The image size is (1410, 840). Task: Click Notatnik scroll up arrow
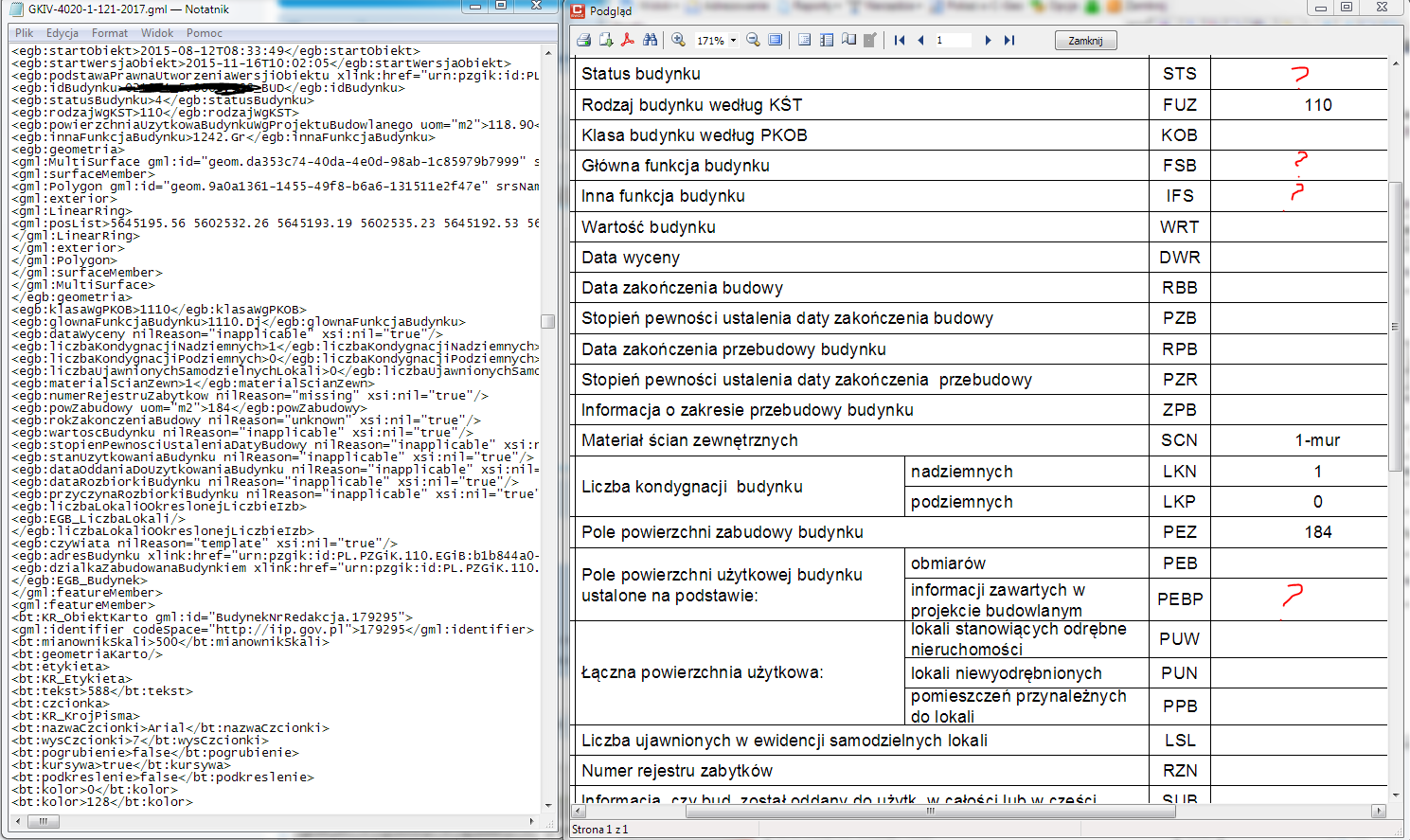coord(547,51)
